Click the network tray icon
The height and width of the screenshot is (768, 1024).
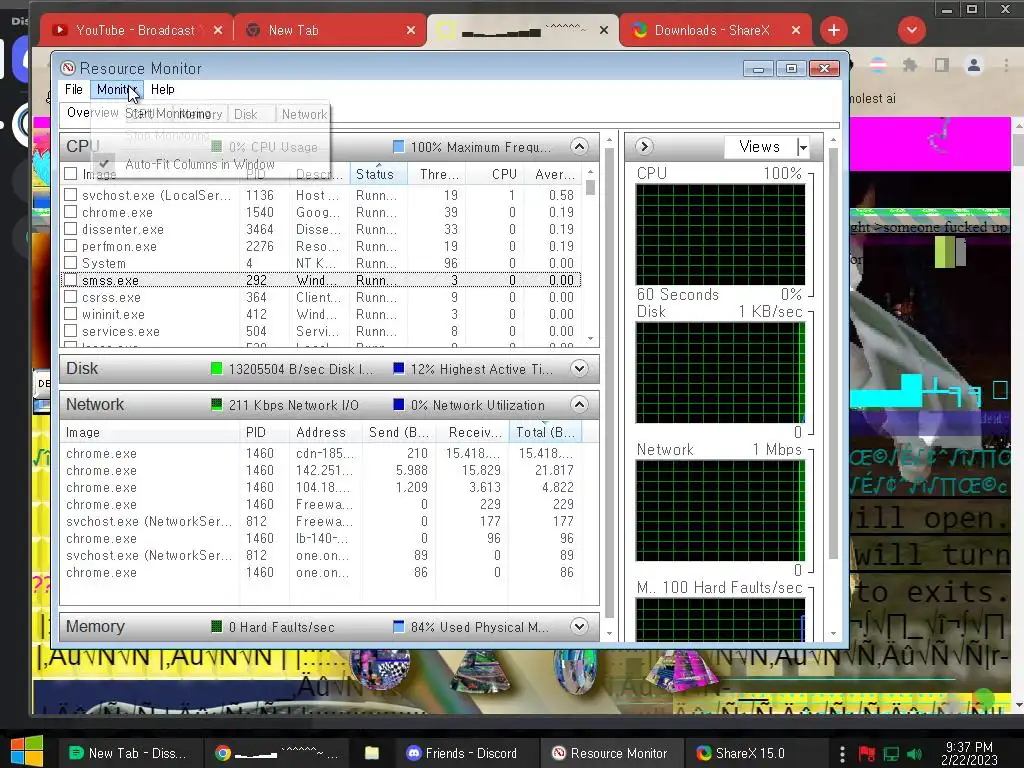[891, 754]
